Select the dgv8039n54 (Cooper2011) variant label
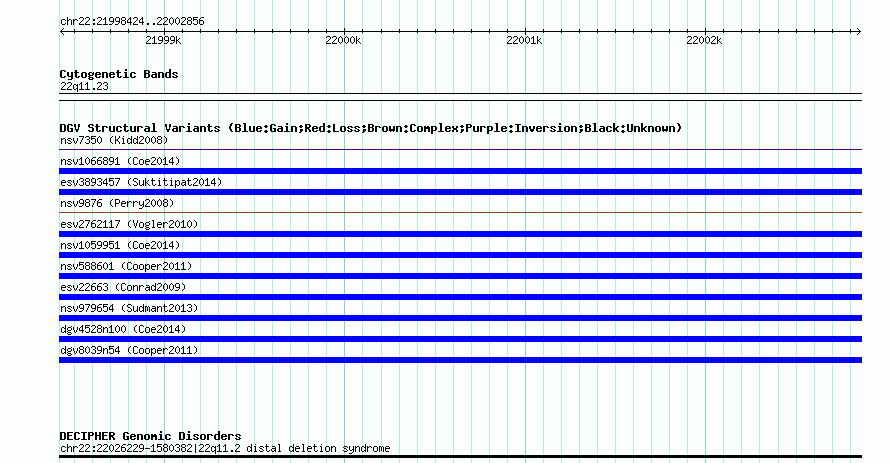Viewport: 890px width, 463px height. pyautogui.click(x=129, y=350)
